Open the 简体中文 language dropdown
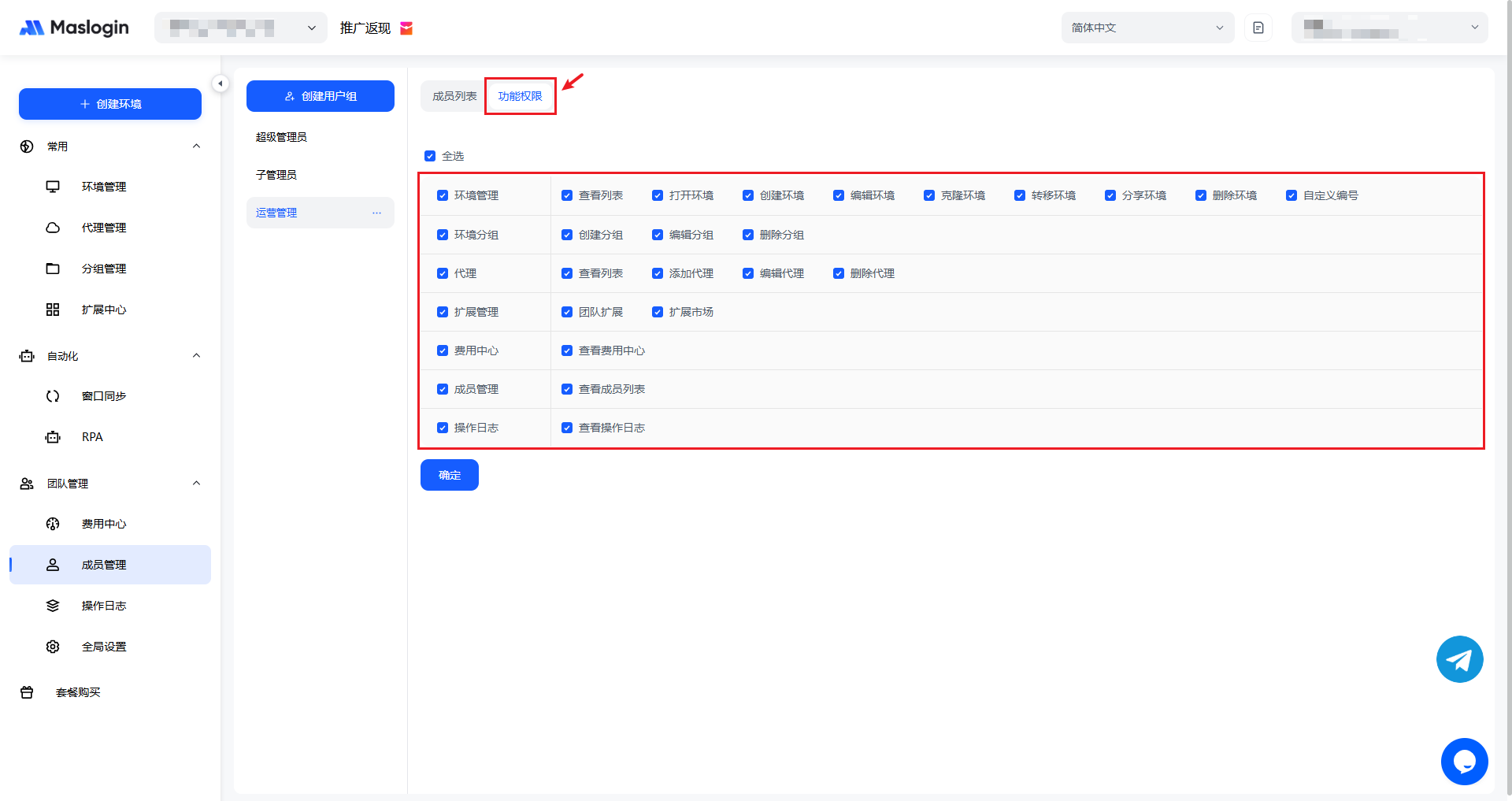The image size is (1512, 801). (x=1147, y=28)
